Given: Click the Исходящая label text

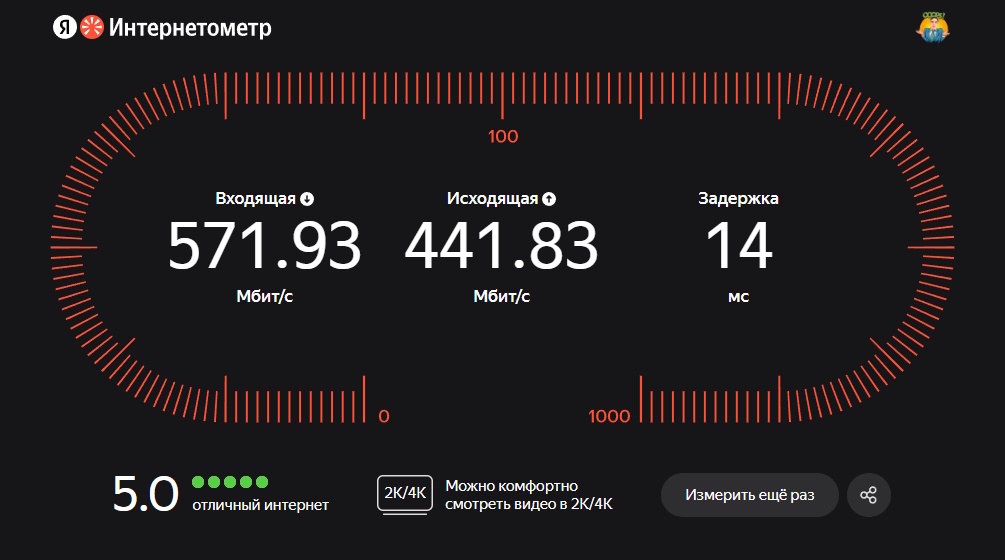Looking at the screenshot, I should (492, 199).
